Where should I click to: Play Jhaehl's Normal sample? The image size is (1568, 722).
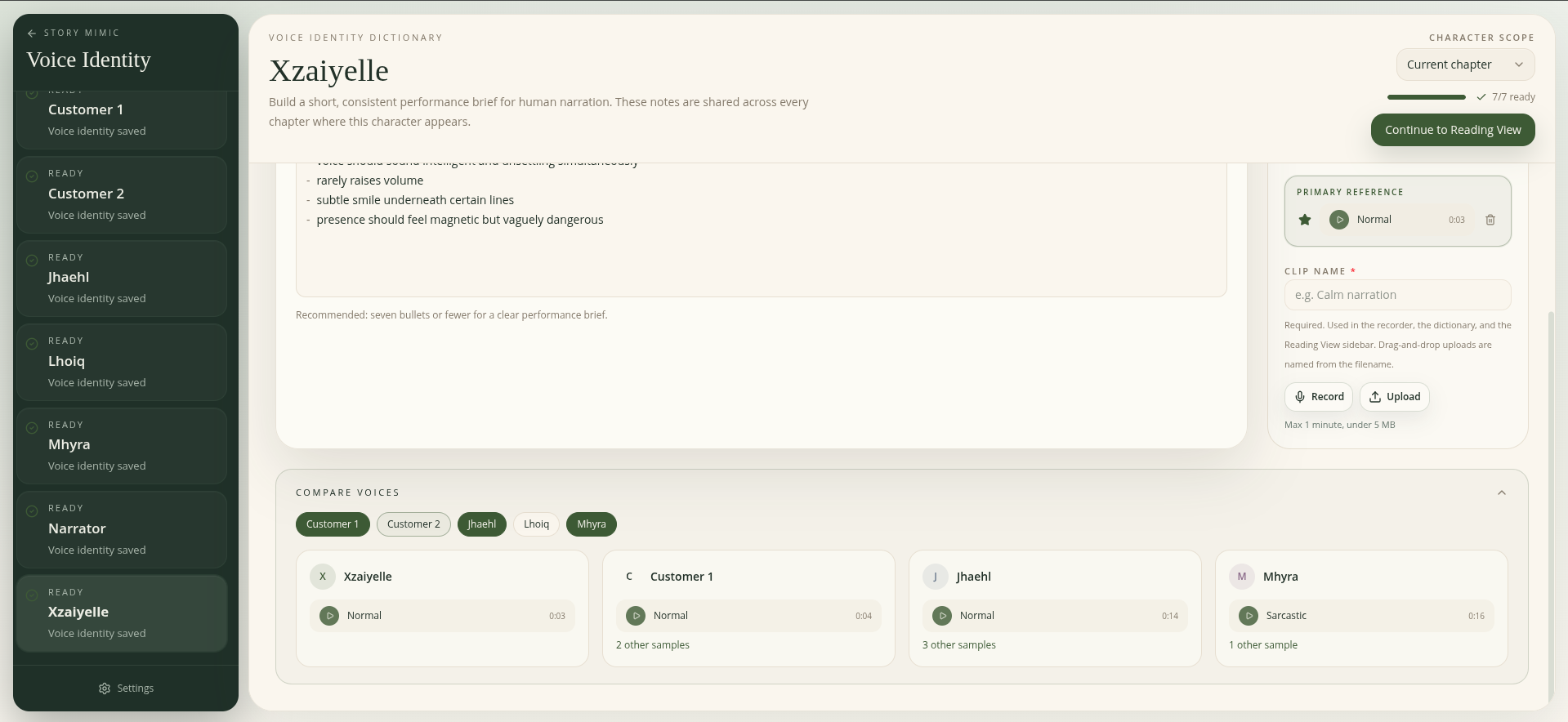(942, 616)
